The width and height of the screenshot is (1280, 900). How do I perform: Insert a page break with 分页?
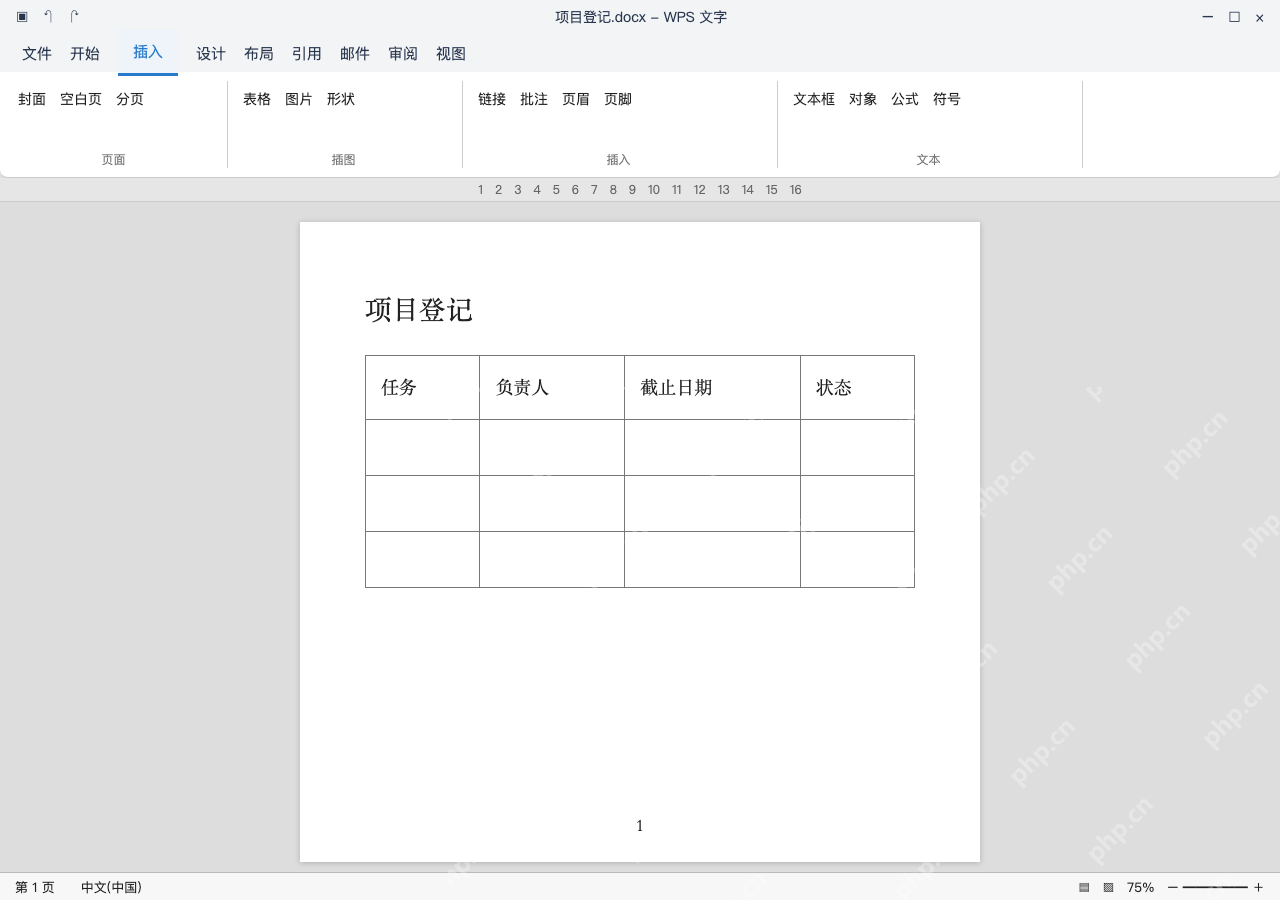tap(130, 99)
